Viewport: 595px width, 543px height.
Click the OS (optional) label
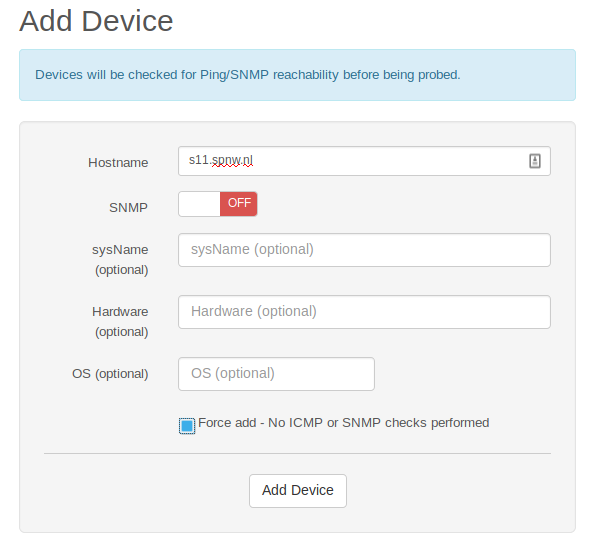(x=110, y=374)
